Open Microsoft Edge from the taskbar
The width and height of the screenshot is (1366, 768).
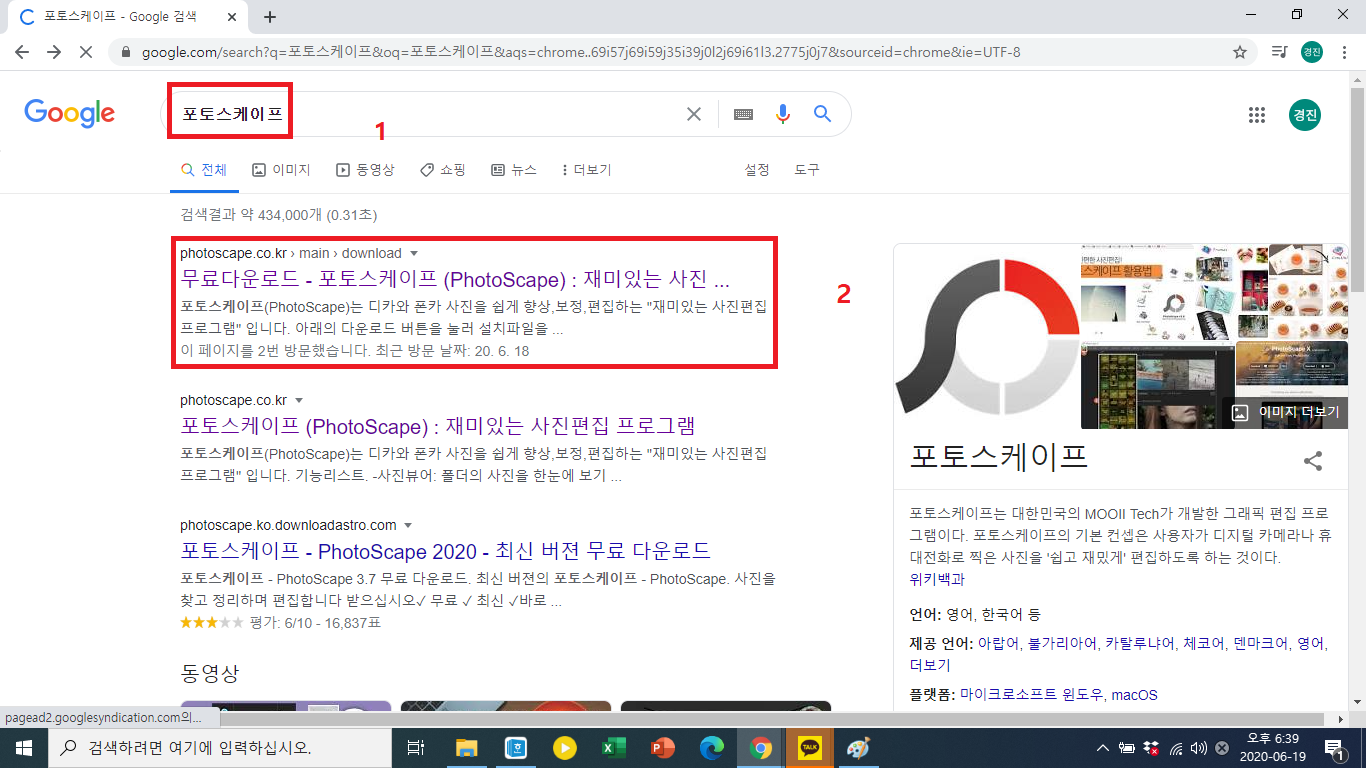tap(711, 747)
